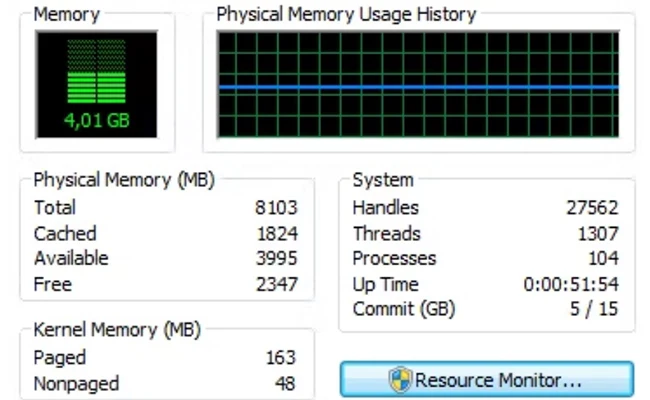
Task: Click the Cached memory label
Action: coord(65,233)
